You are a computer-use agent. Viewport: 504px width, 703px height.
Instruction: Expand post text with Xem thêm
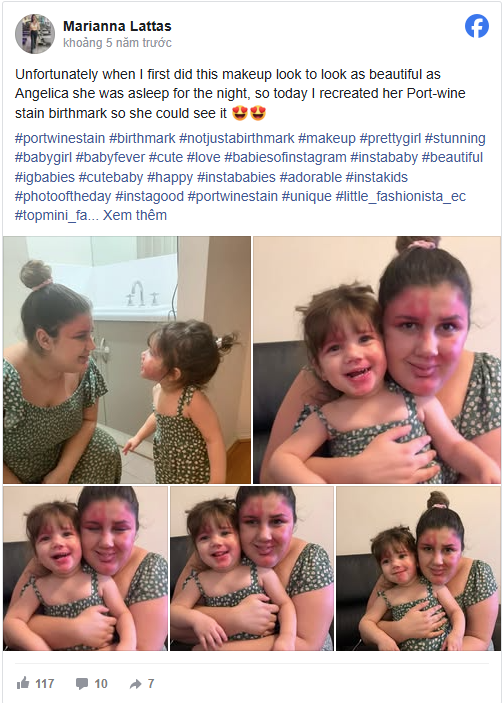[x=135, y=215]
